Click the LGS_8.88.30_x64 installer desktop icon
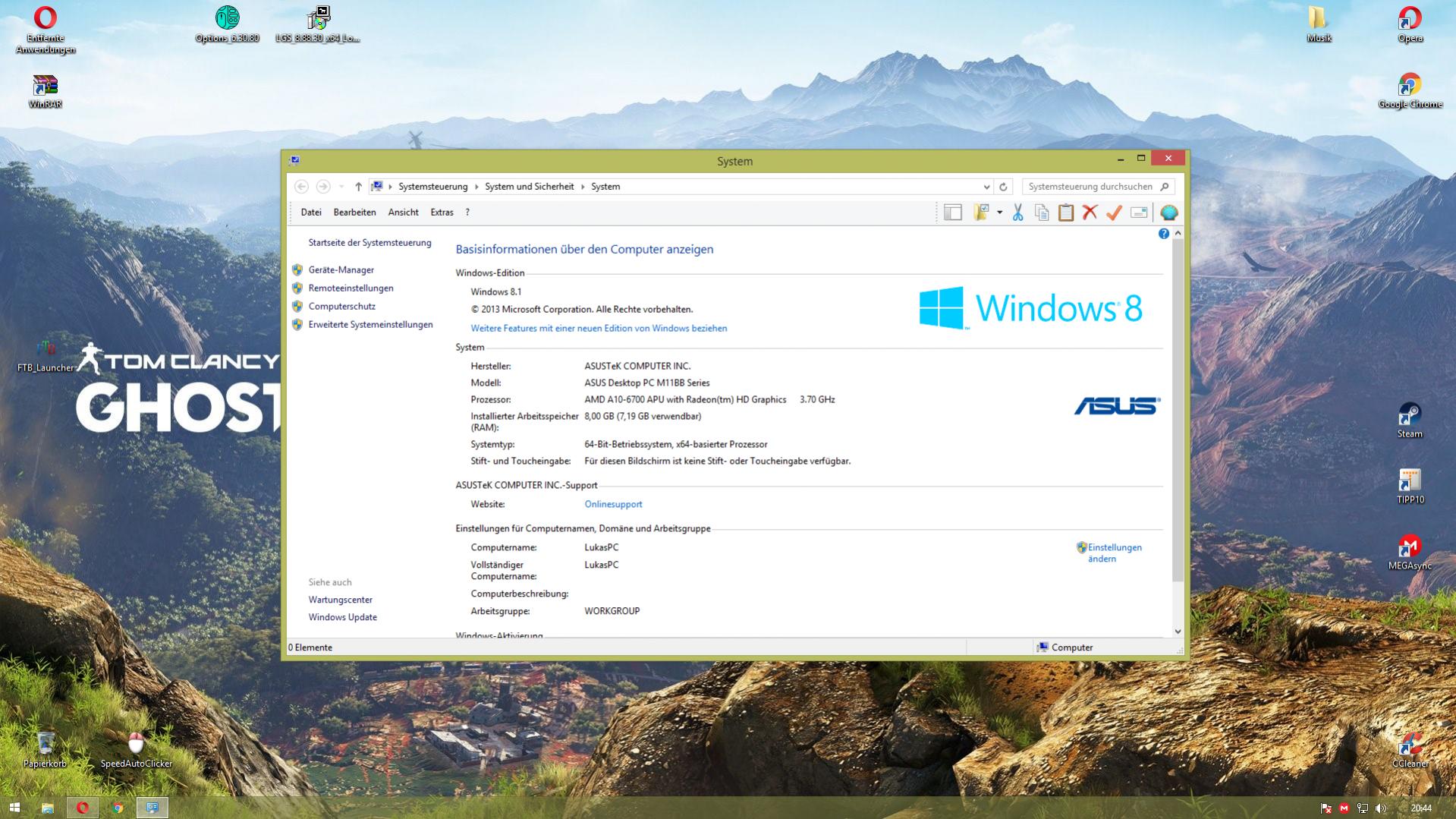Screen dimensions: 1456x819 (x=318, y=24)
